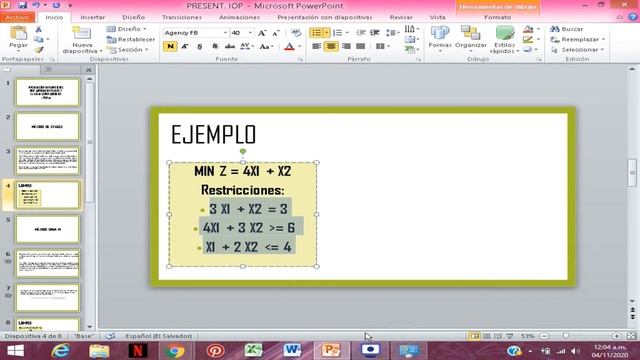Click the Save icon in quick access
Viewport: 640px width, 360px height.
click(x=22, y=5)
